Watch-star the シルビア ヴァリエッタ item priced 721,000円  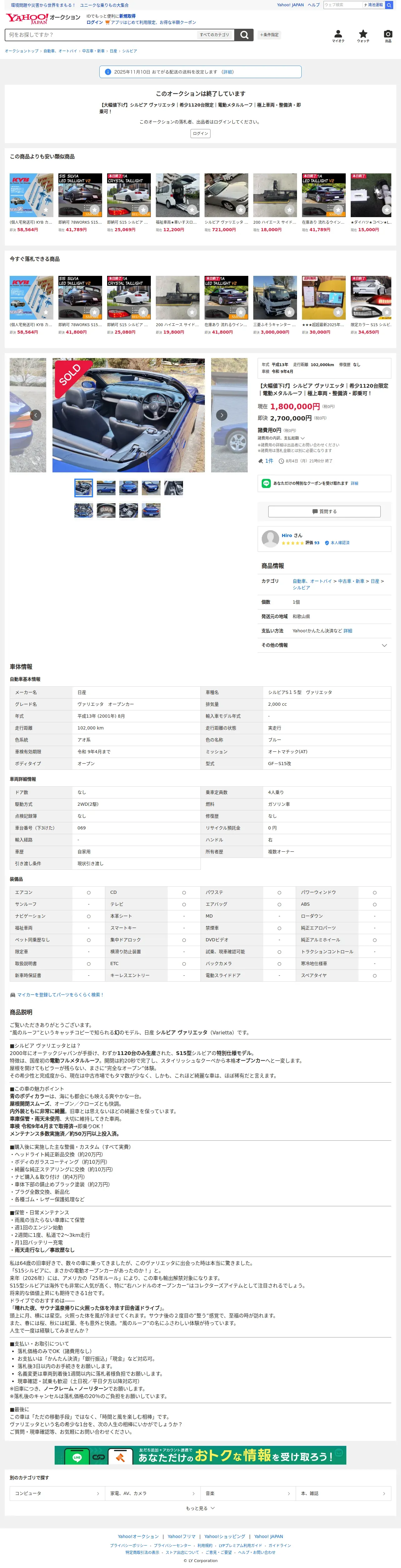[x=240, y=210]
